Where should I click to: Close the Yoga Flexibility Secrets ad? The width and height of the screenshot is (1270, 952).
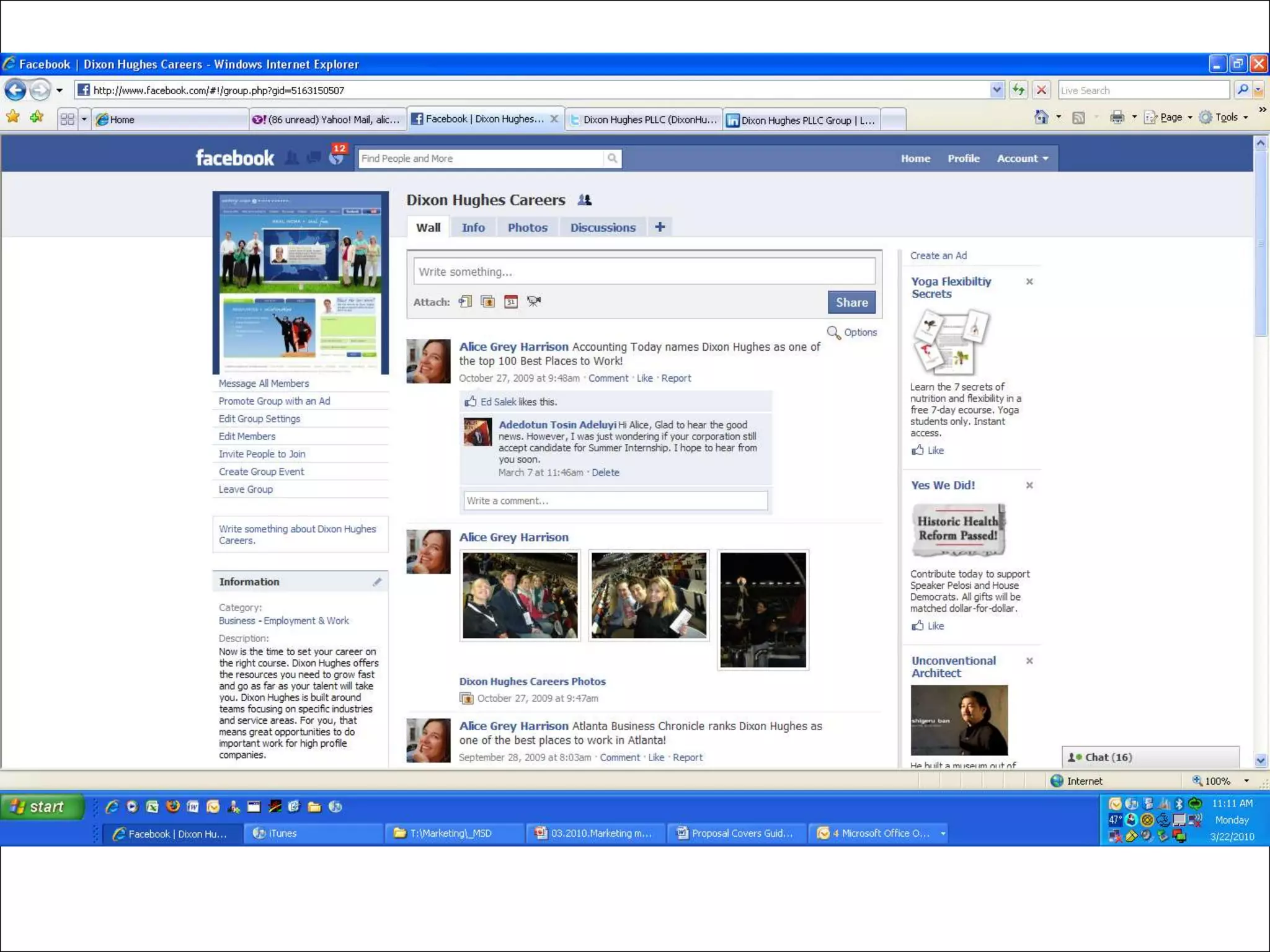coord(1029,282)
